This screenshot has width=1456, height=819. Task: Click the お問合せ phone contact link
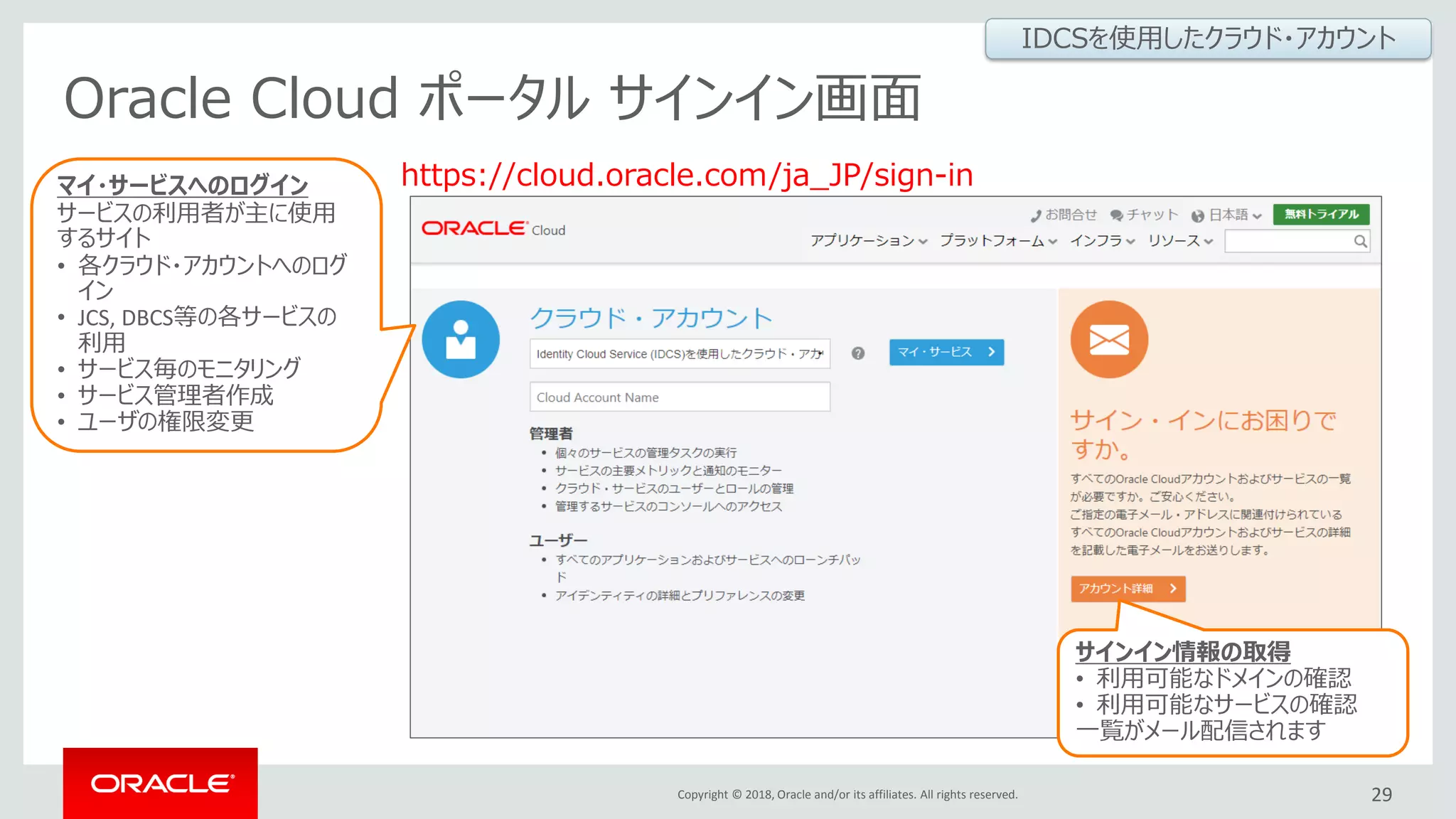1064,215
